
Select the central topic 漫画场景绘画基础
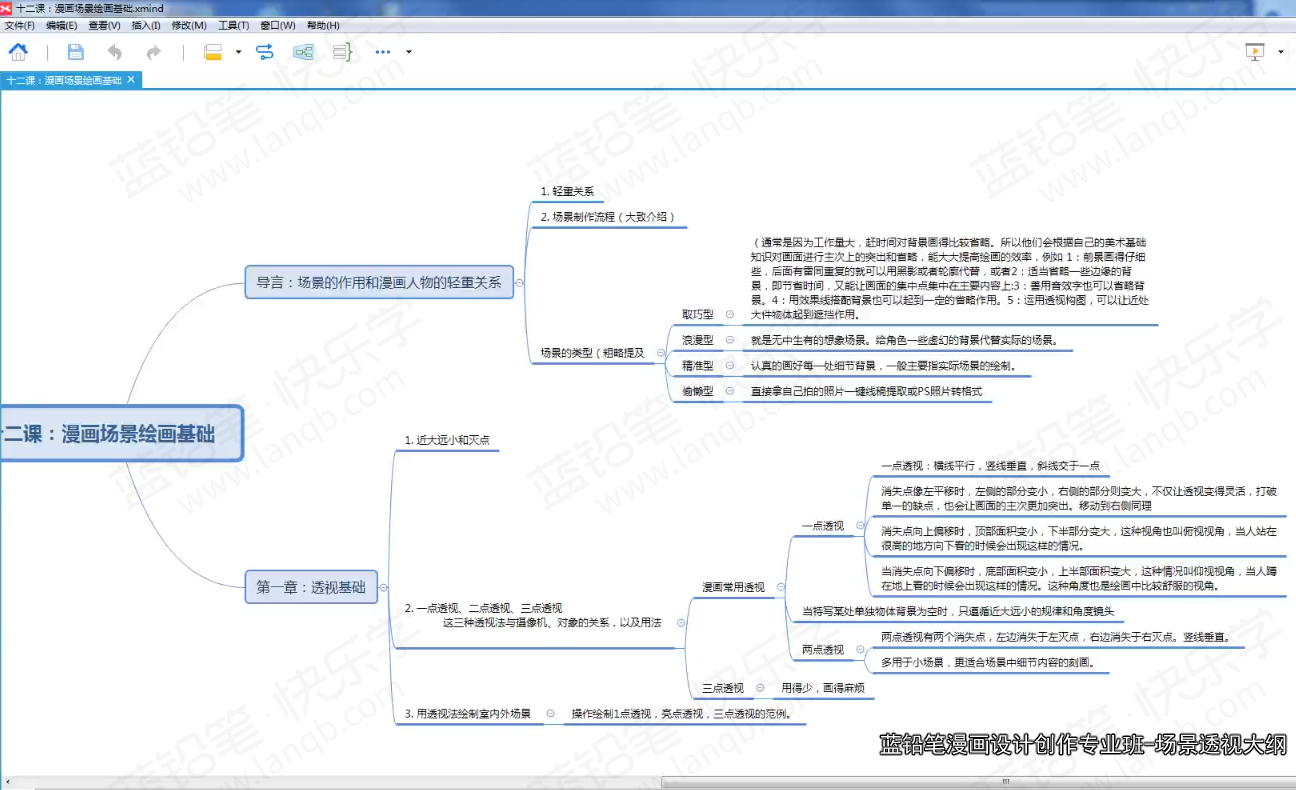pyautogui.click(x=121, y=433)
